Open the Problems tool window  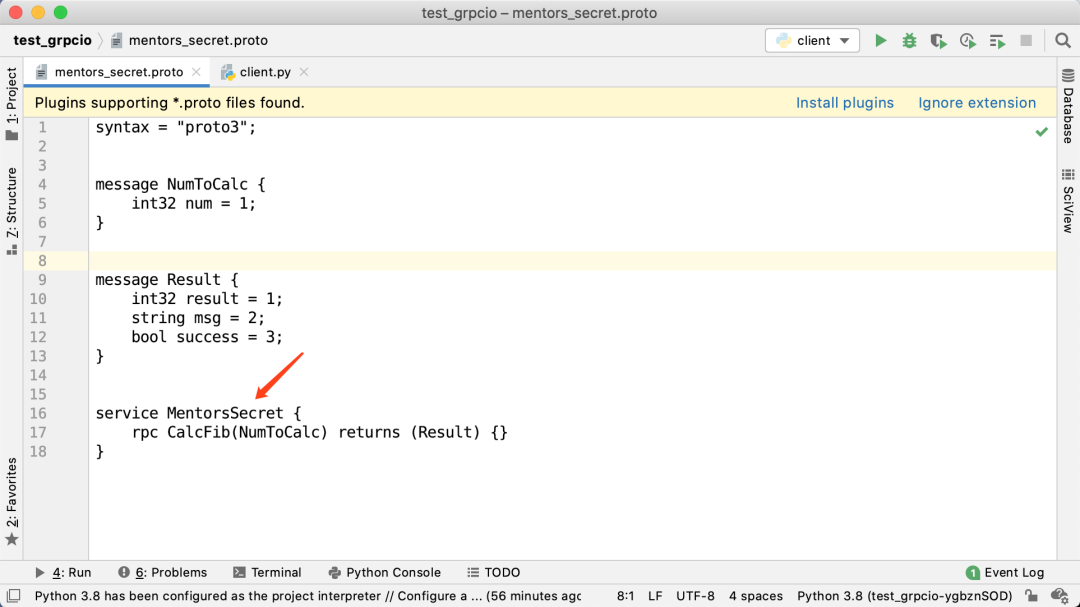(x=163, y=573)
